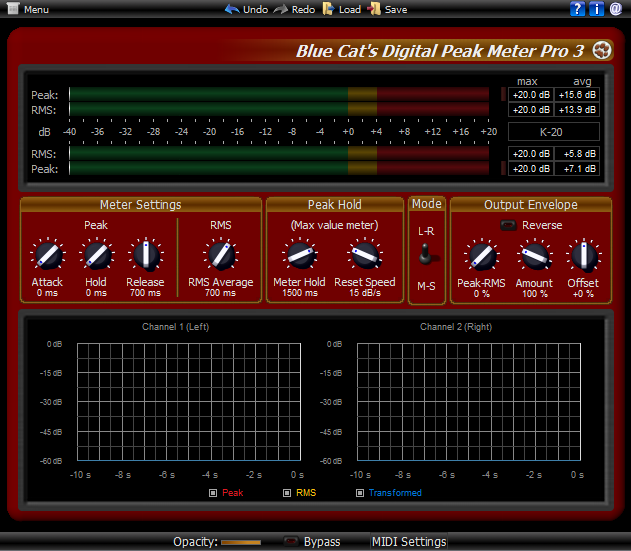
Task: Click the top Peak avg +15.6 dB value
Action: click(577, 95)
